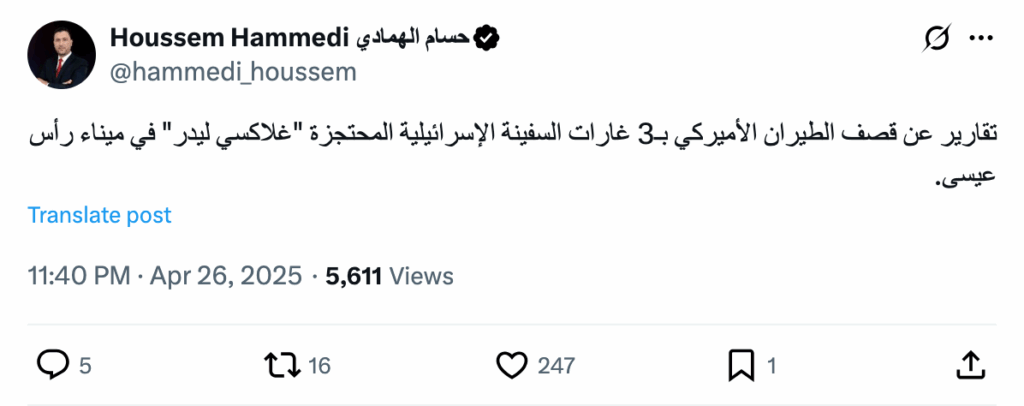
Task: Click the repost count of 16
Action: click(319, 366)
